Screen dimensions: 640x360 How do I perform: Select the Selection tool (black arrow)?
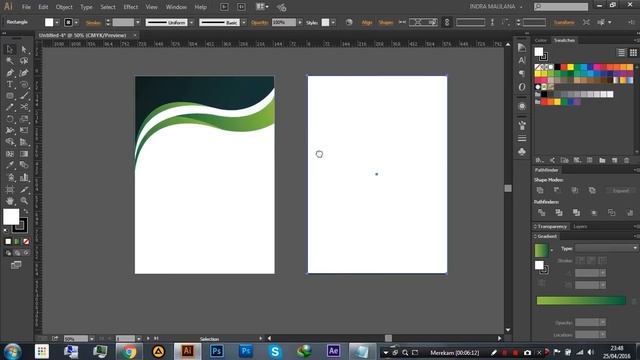pos(10,49)
